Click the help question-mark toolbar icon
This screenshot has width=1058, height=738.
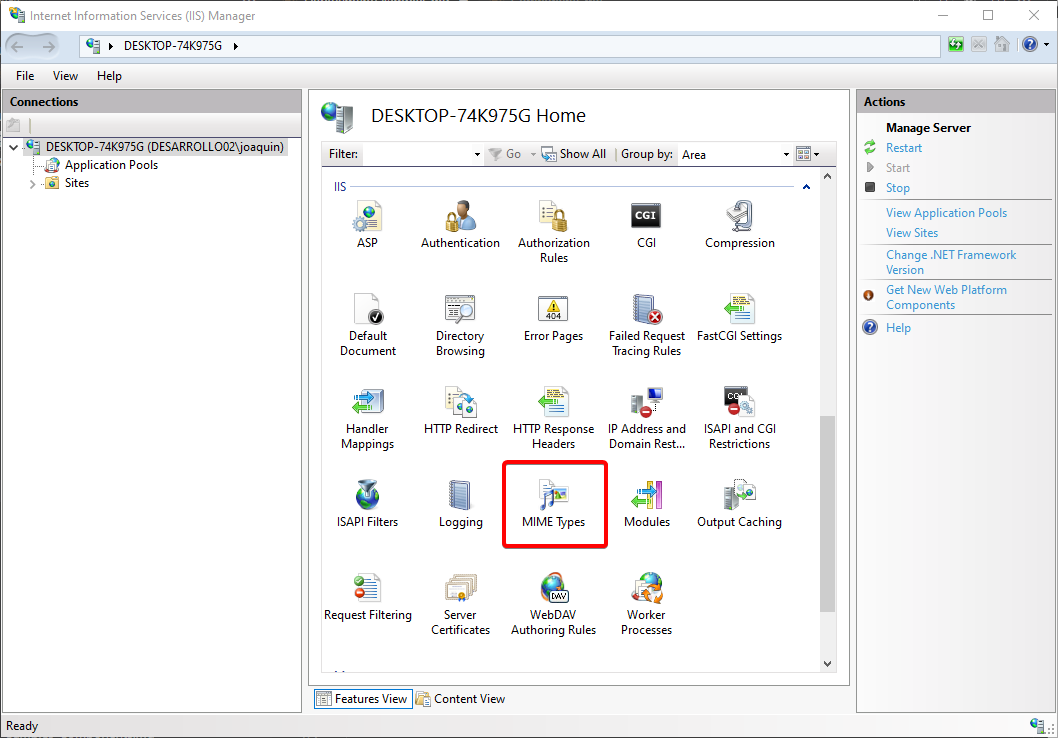tap(1029, 45)
